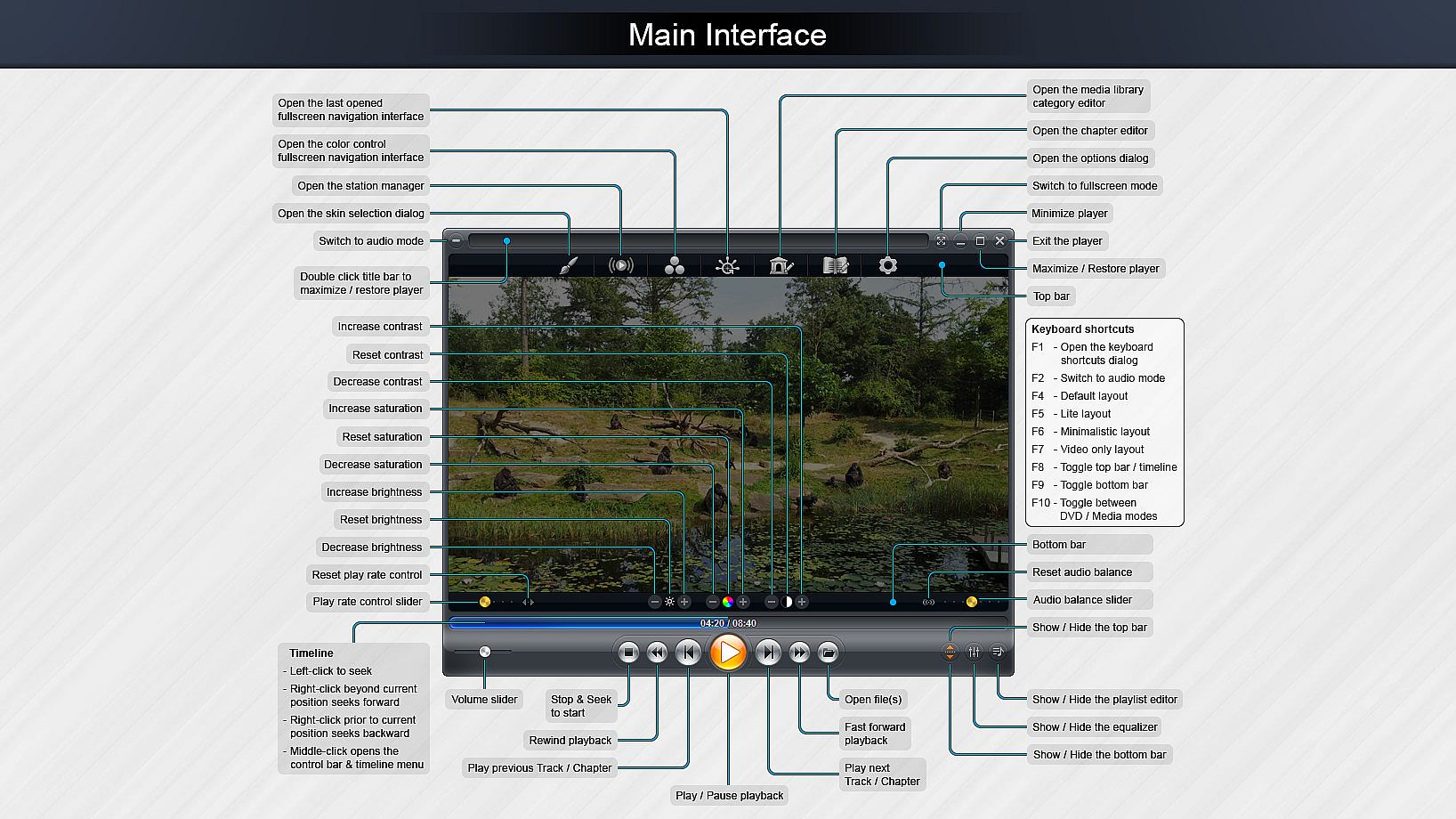Open the chapter editor book icon
This screenshot has height=819, width=1456.
click(x=836, y=265)
